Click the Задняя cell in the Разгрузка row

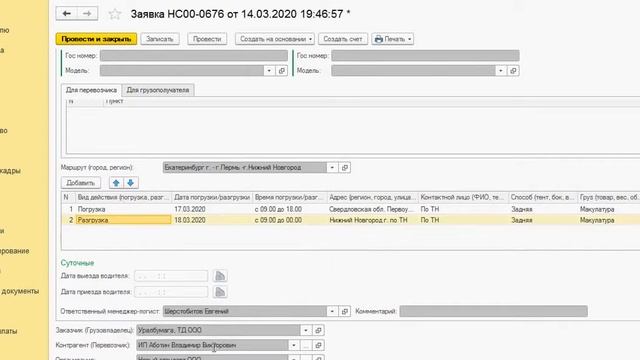coord(543,220)
